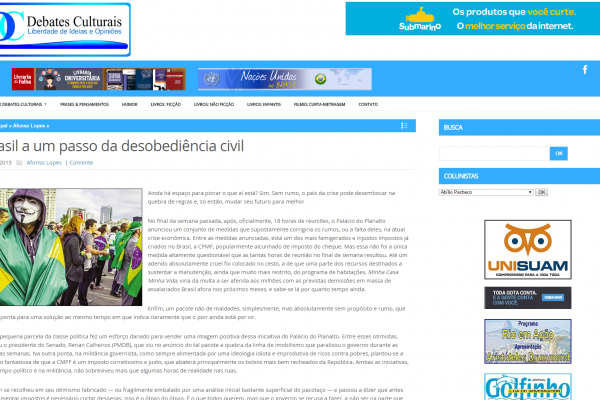Click the Debates Culturais site logo
The height and width of the screenshot is (400, 600).
tap(64, 28)
